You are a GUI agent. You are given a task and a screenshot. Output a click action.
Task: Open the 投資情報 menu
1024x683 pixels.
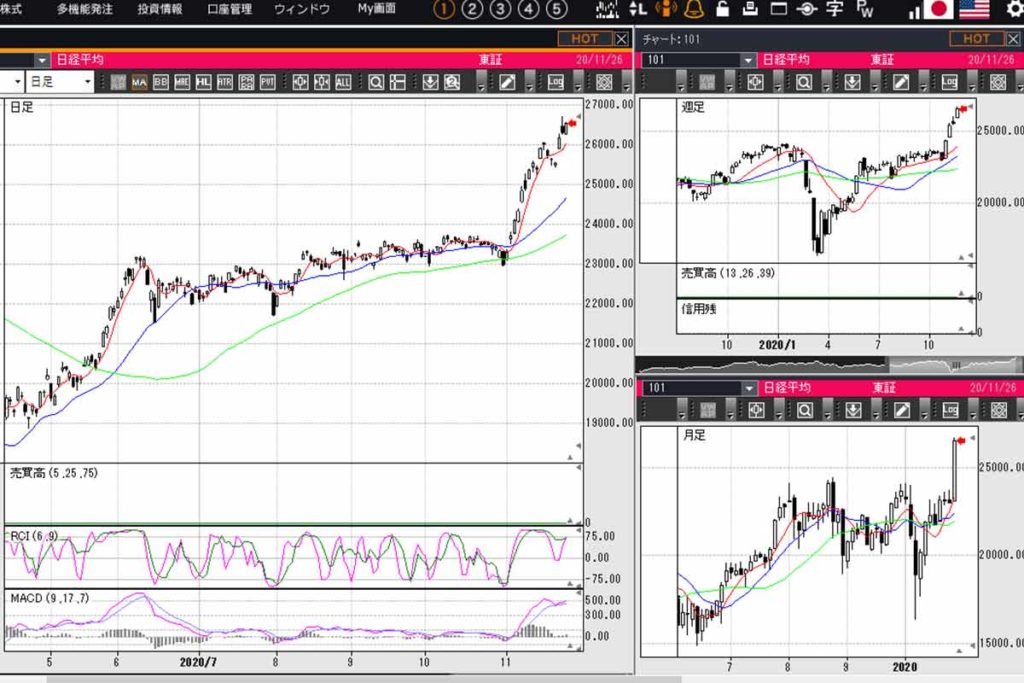tap(159, 10)
